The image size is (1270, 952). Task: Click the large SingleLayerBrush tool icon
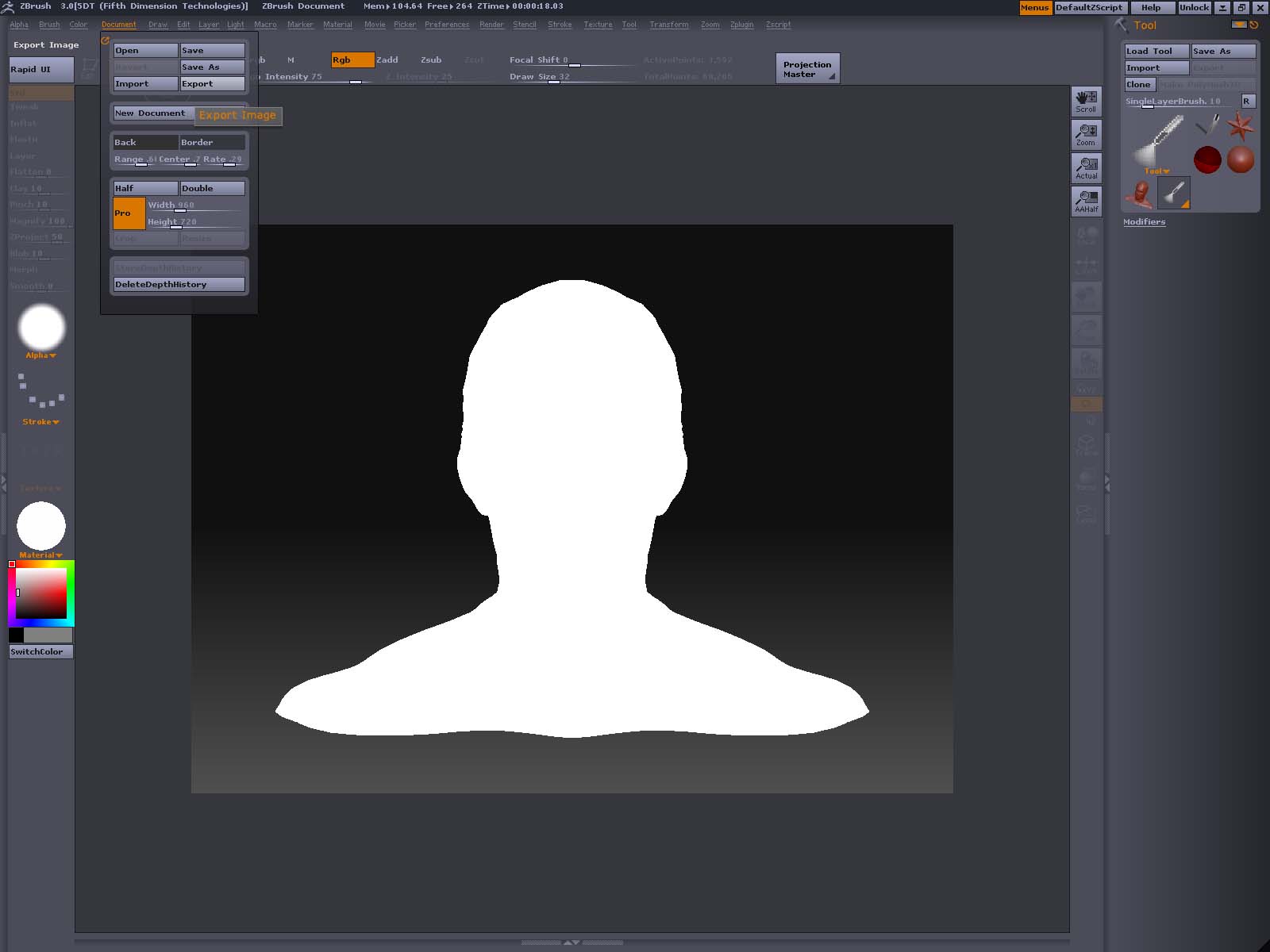point(1156,140)
